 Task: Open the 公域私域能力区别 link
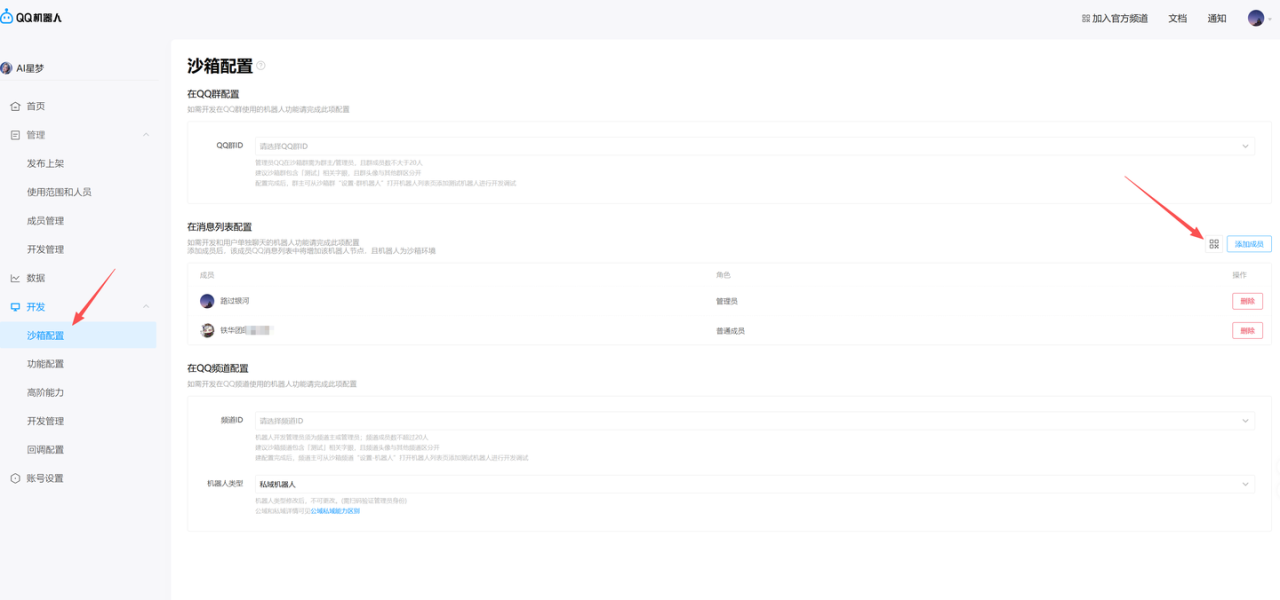click(334, 511)
